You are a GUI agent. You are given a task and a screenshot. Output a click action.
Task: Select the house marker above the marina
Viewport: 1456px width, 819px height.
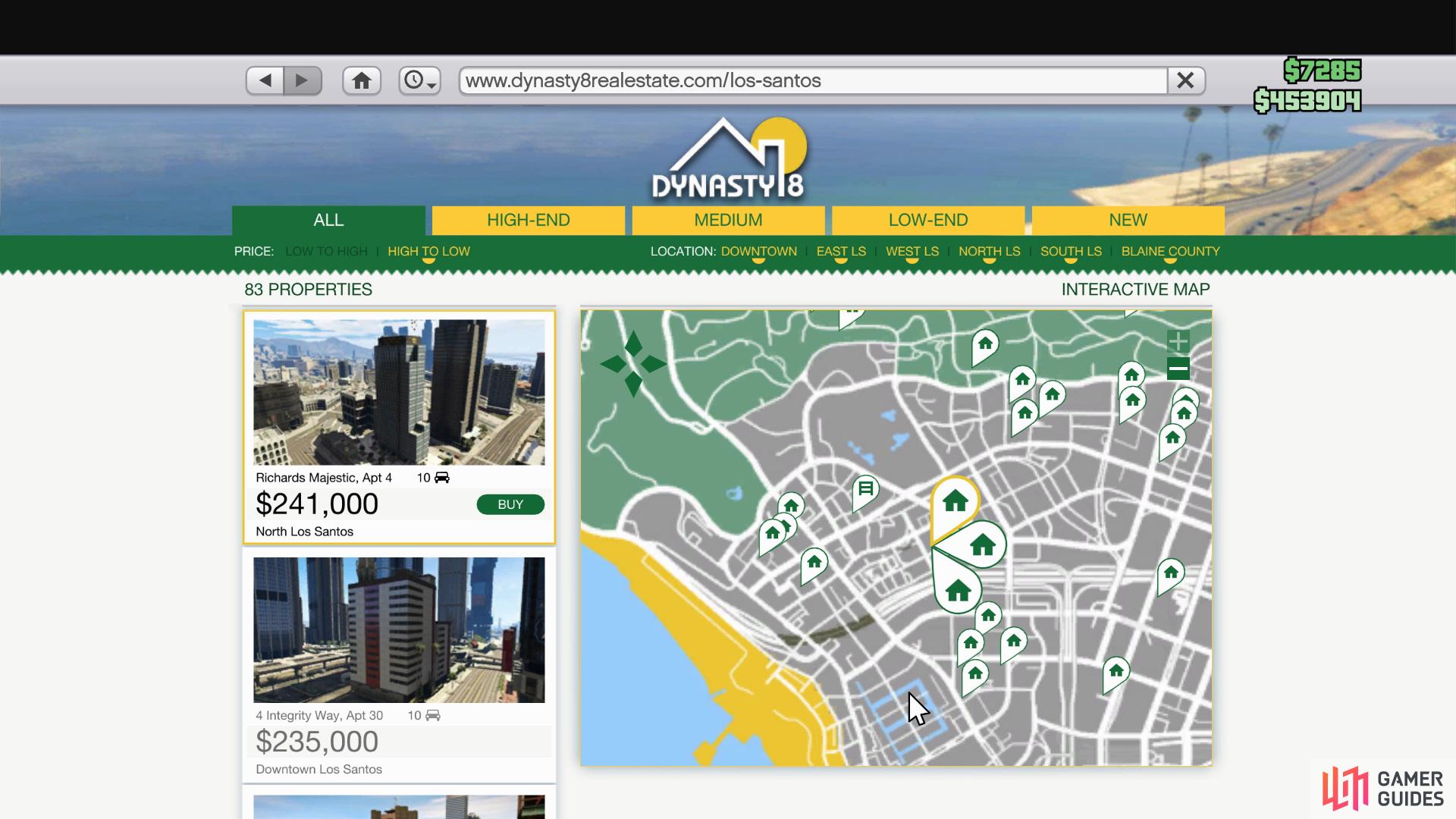pyautogui.click(x=974, y=674)
